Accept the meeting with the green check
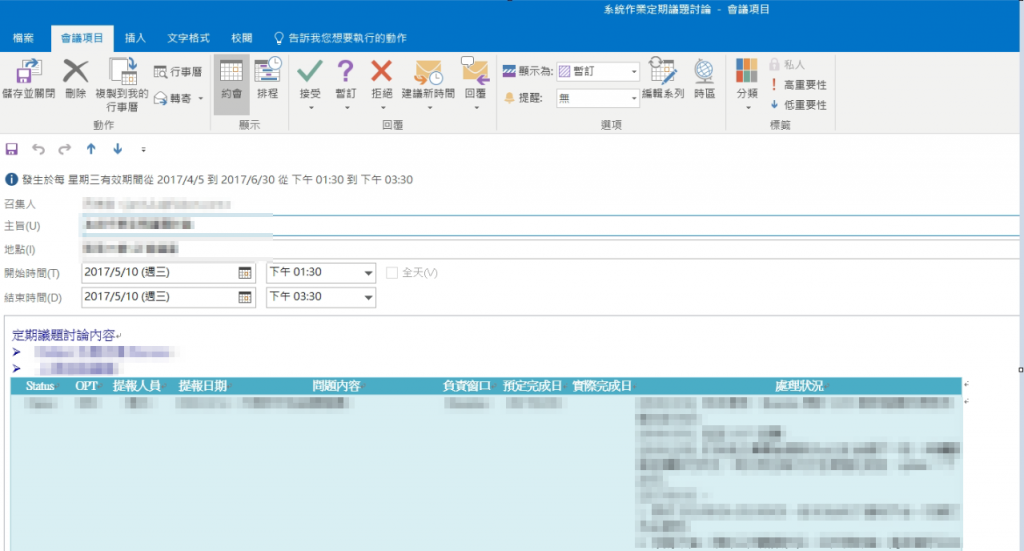Screen dimensions: 1024x551 coord(310,71)
